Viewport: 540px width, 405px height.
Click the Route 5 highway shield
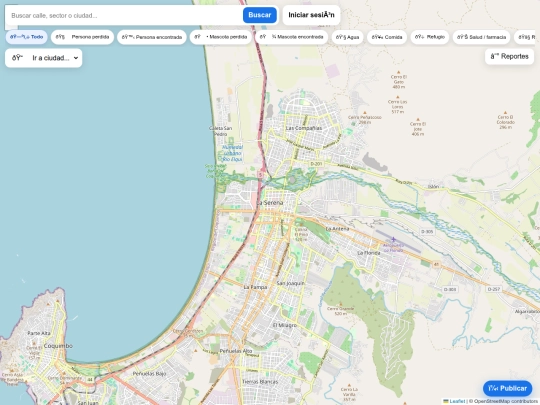[x=261, y=175]
